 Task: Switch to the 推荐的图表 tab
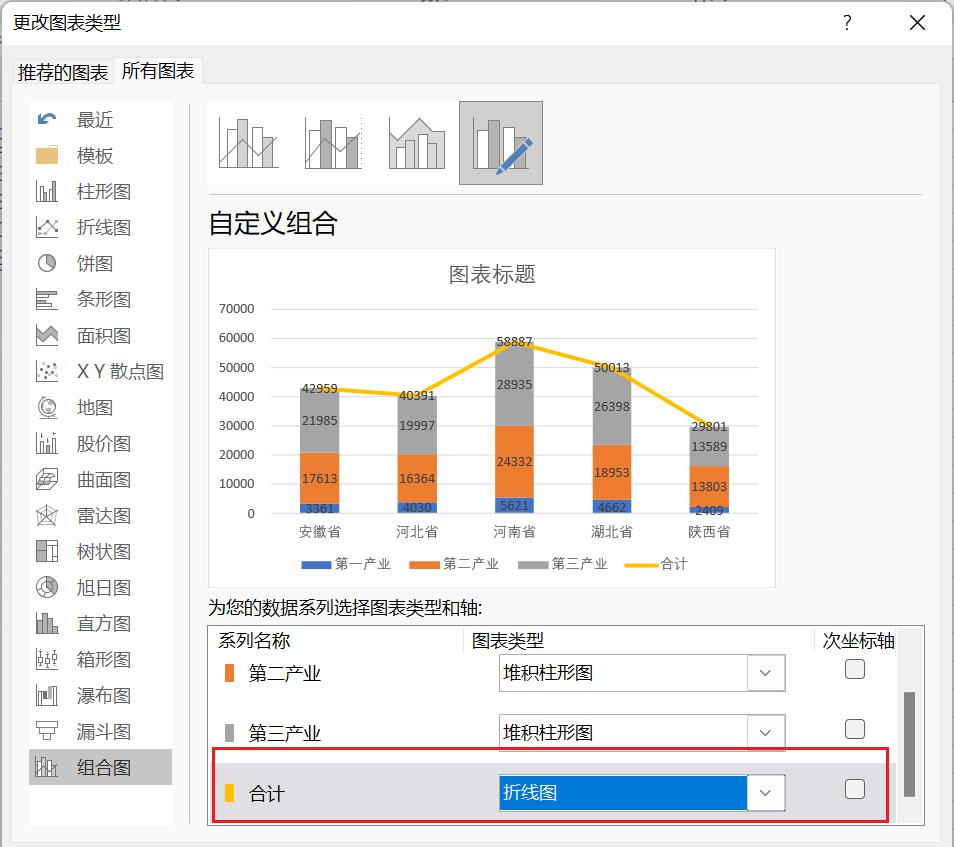[63, 72]
